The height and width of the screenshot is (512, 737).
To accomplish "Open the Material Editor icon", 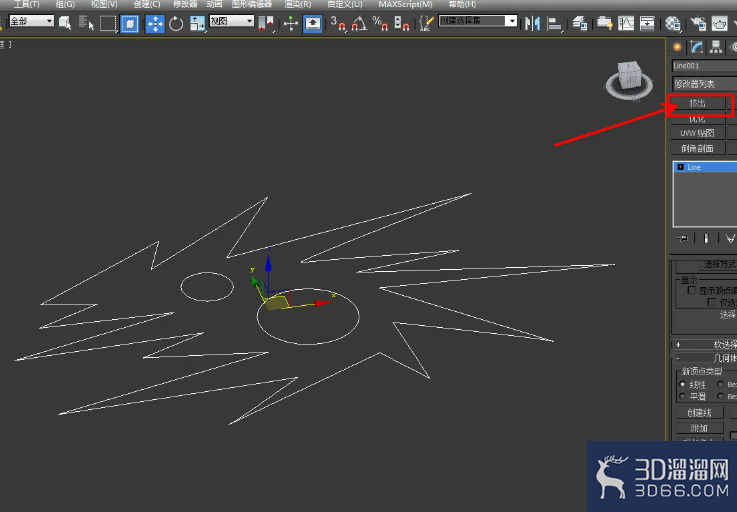I will click(x=673, y=24).
